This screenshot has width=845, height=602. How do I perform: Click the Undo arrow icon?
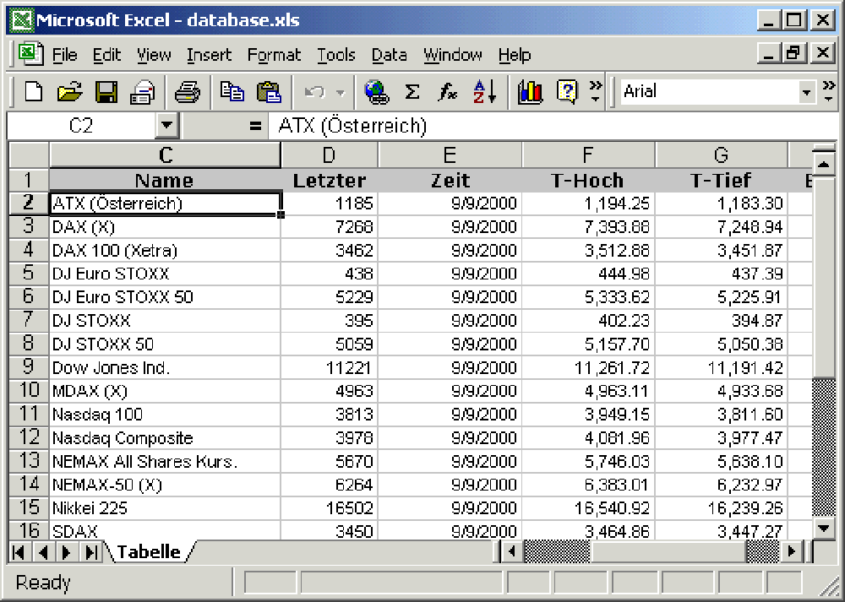point(314,92)
